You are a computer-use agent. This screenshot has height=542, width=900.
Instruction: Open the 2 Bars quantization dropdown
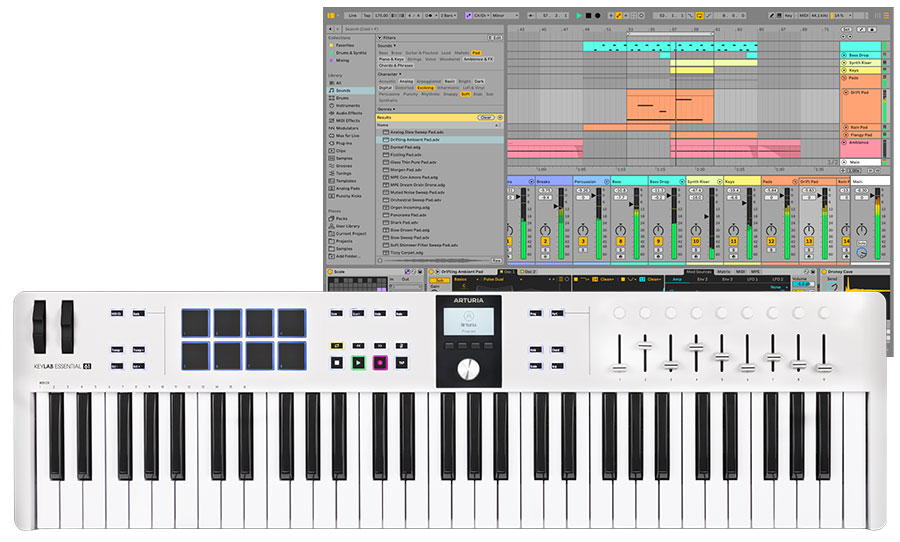pyautogui.click(x=448, y=16)
